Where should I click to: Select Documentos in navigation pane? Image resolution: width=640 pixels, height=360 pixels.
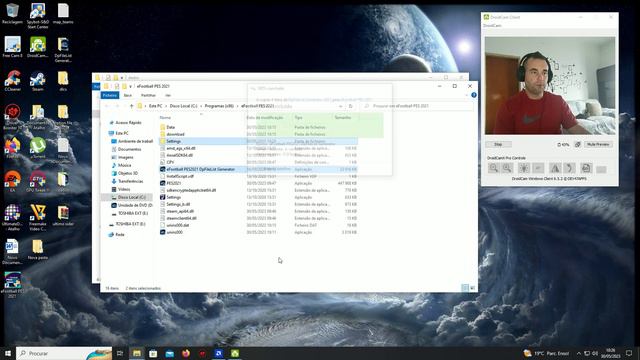129,149
